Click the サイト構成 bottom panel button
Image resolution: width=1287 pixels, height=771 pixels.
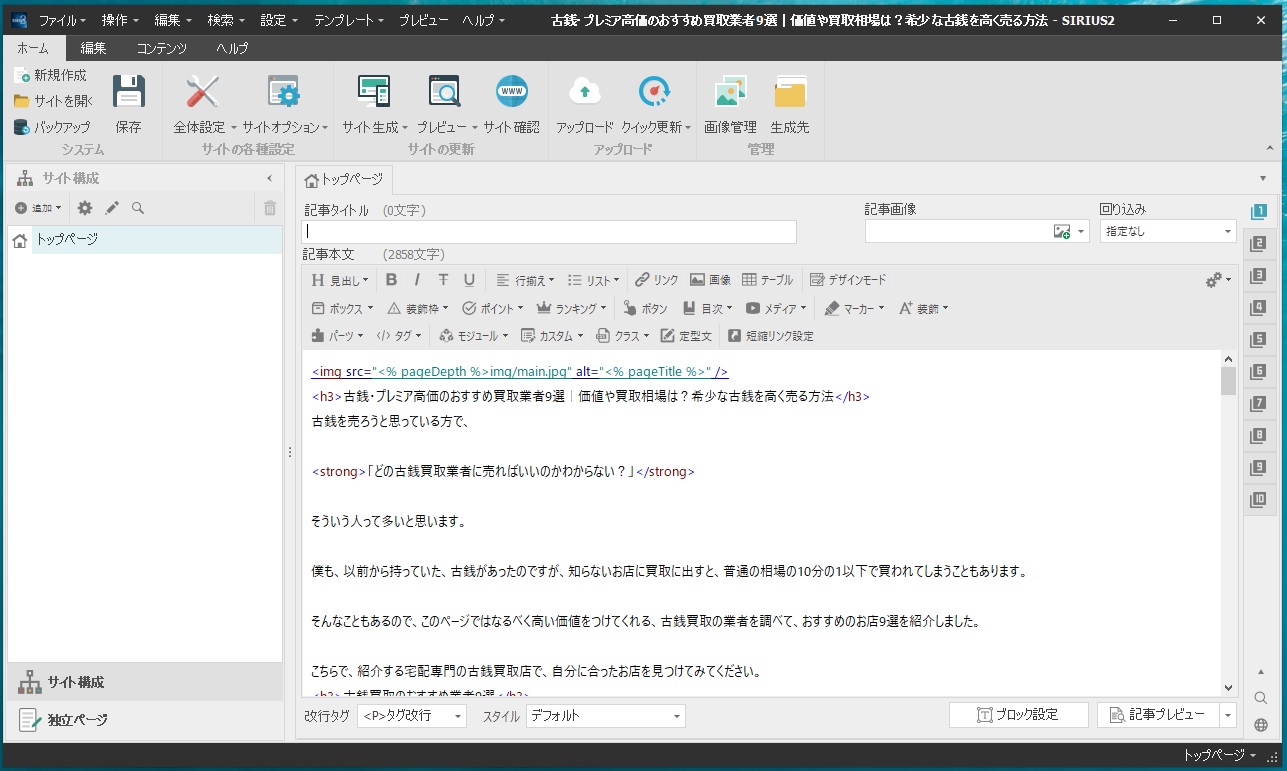point(145,682)
